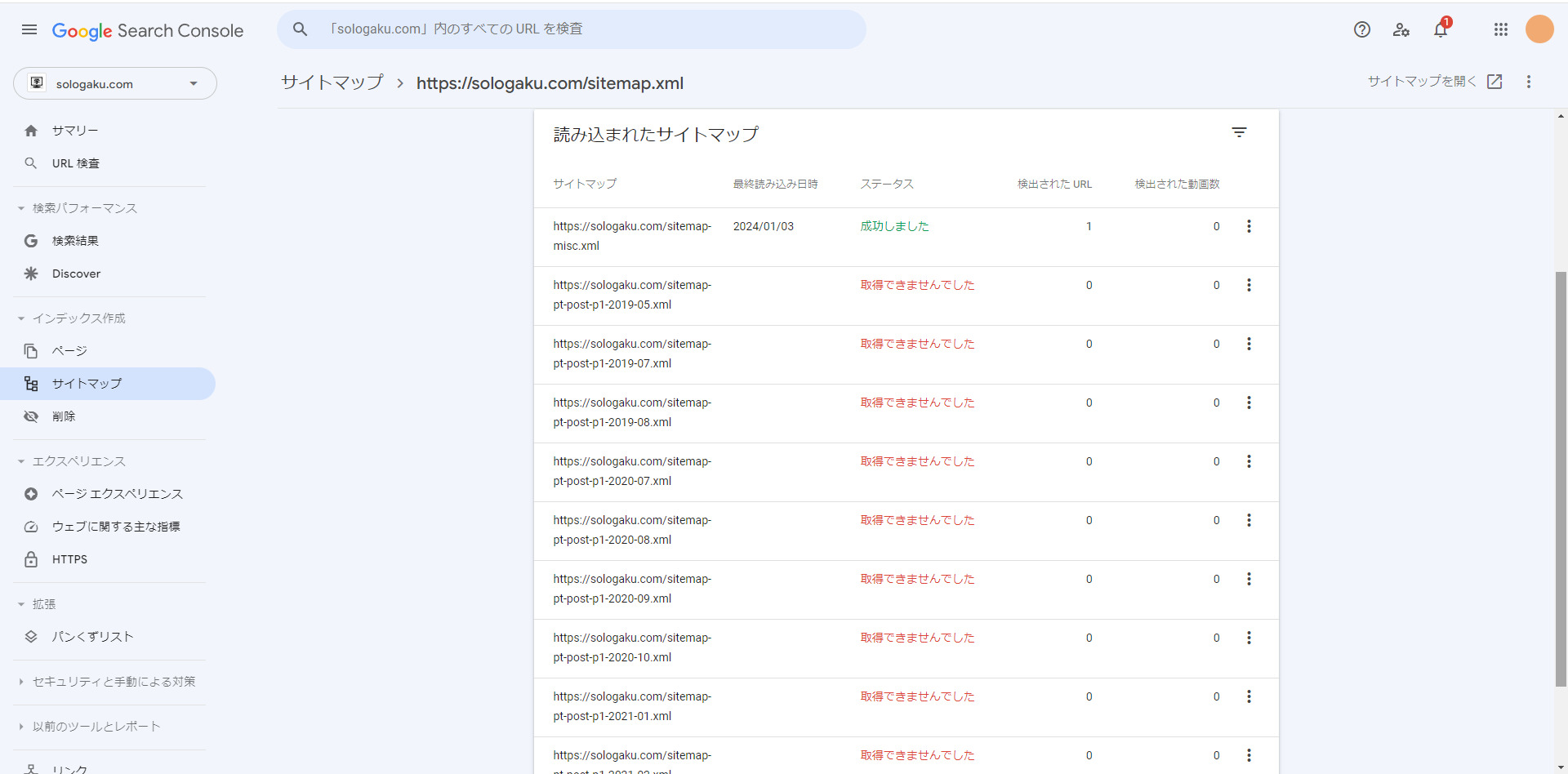Click the URL inspection search field
The image size is (1568, 774).
click(x=572, y=29)
